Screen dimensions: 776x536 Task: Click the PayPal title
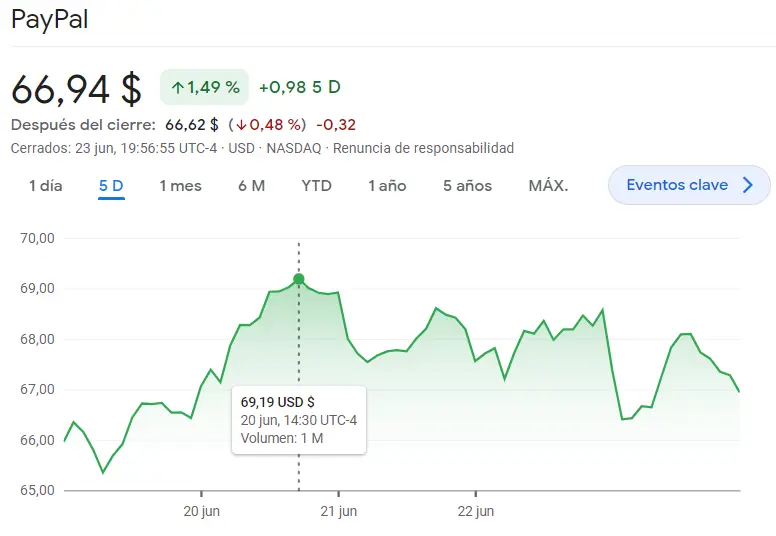coord(49,20)
